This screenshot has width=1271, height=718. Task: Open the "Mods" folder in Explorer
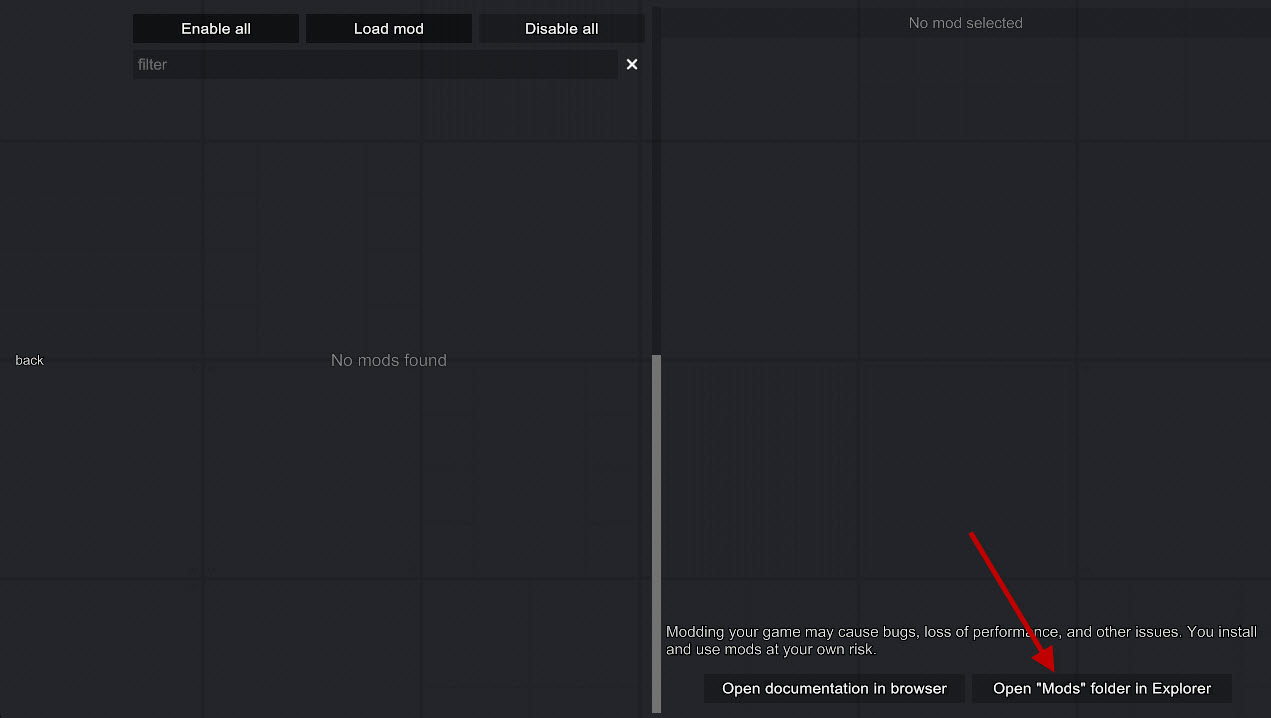pyautogui.click(x=1102, y=688)
